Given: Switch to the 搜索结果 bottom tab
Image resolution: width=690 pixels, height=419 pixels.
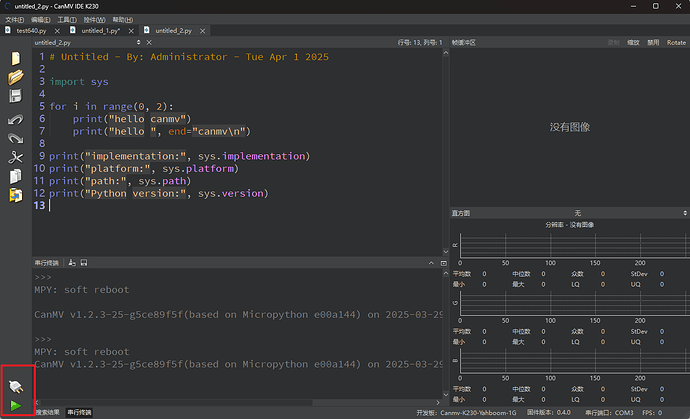Looking at the screenshot, I should click(49, 412).
